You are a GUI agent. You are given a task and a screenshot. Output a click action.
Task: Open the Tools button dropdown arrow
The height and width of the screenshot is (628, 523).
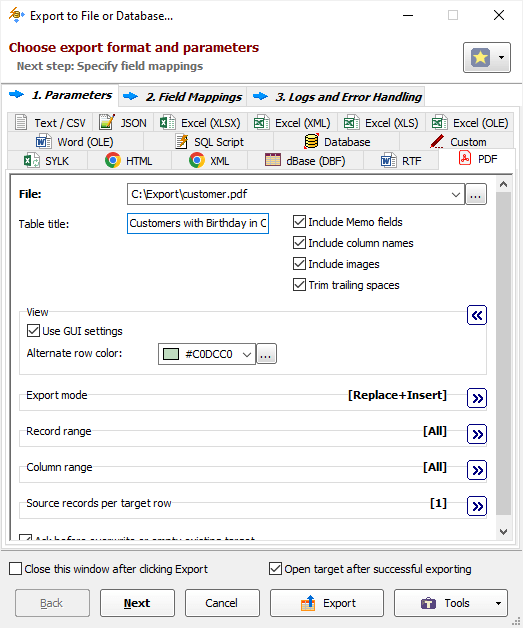click(498, 603)
